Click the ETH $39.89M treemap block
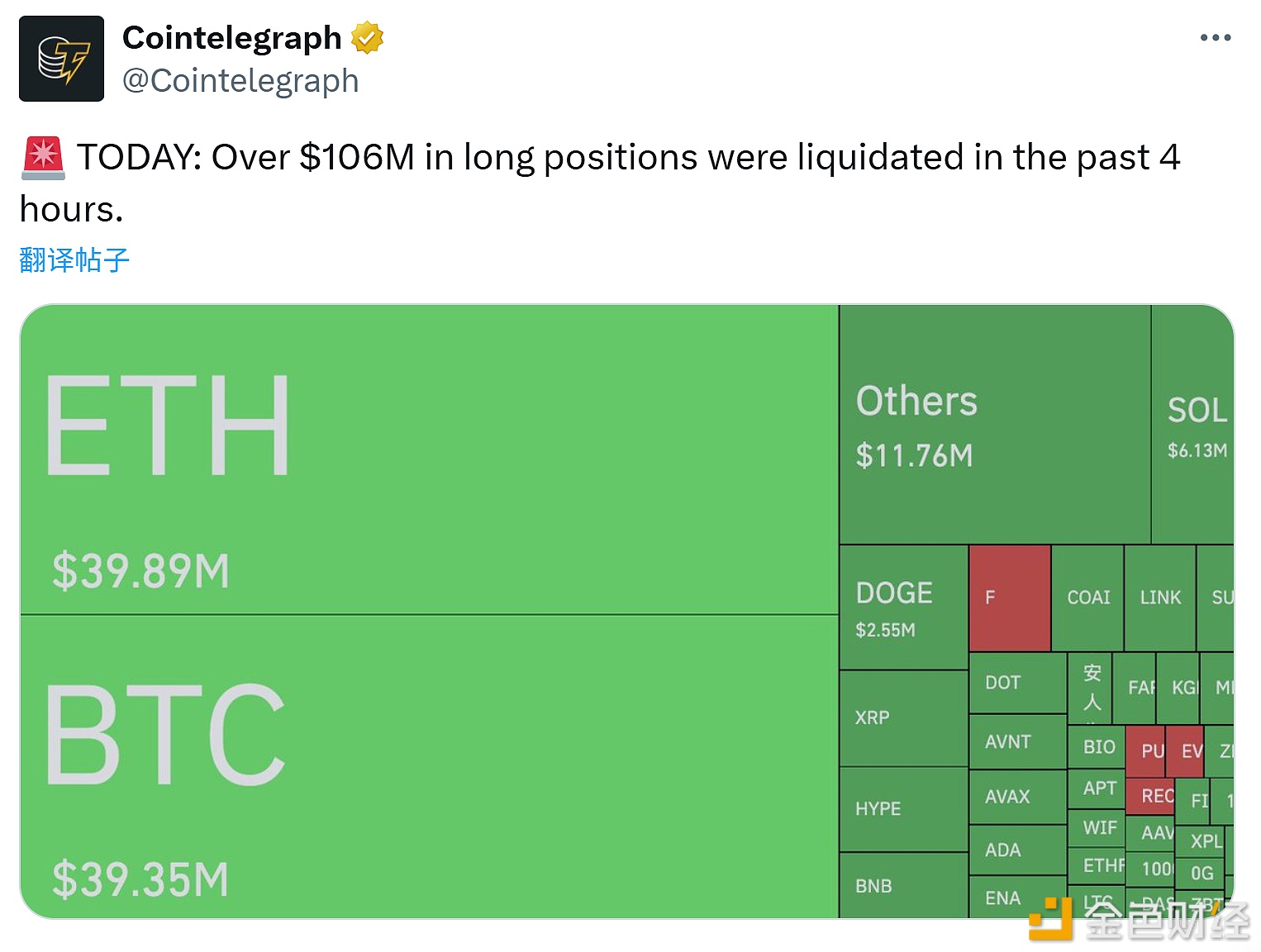This screenshot has width=1261, height=952. click(430, 459)
